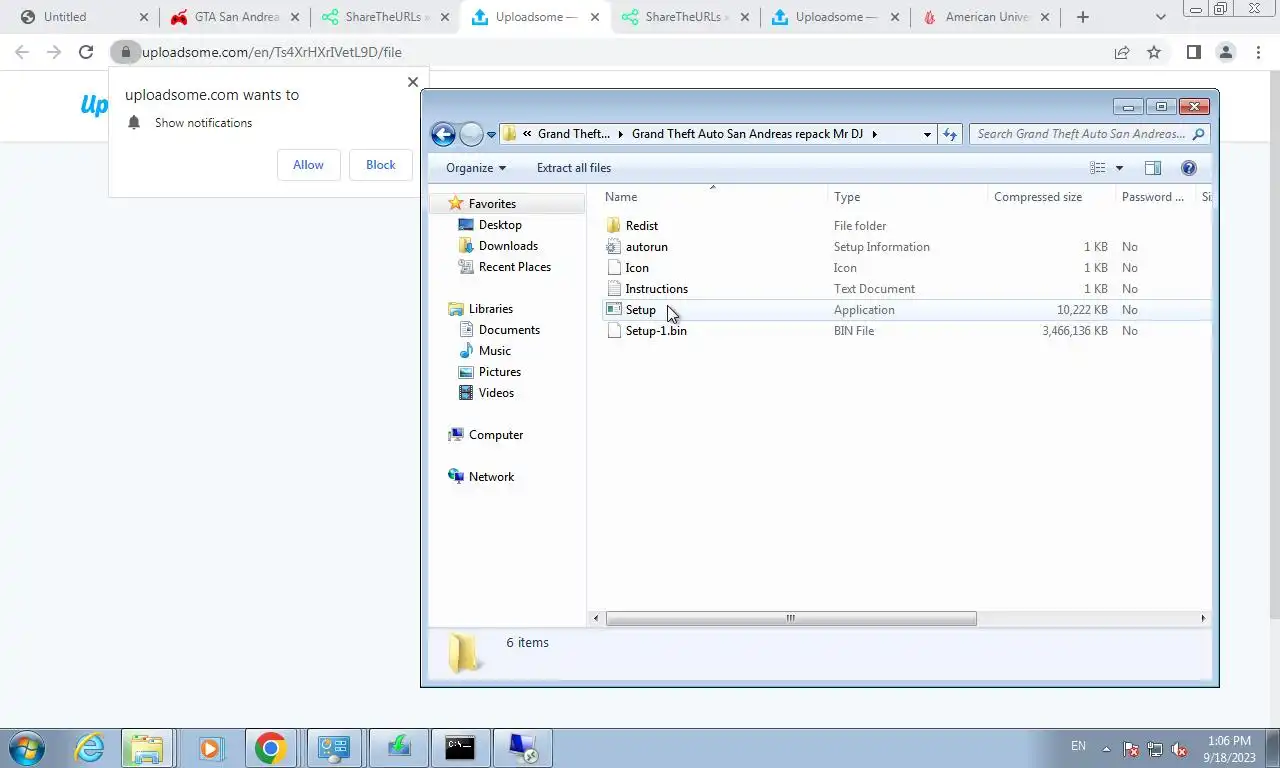This screenshot has width=1280, height=768.
Task: Open Recent Places in navigation pane
Action: coord(514,267)
